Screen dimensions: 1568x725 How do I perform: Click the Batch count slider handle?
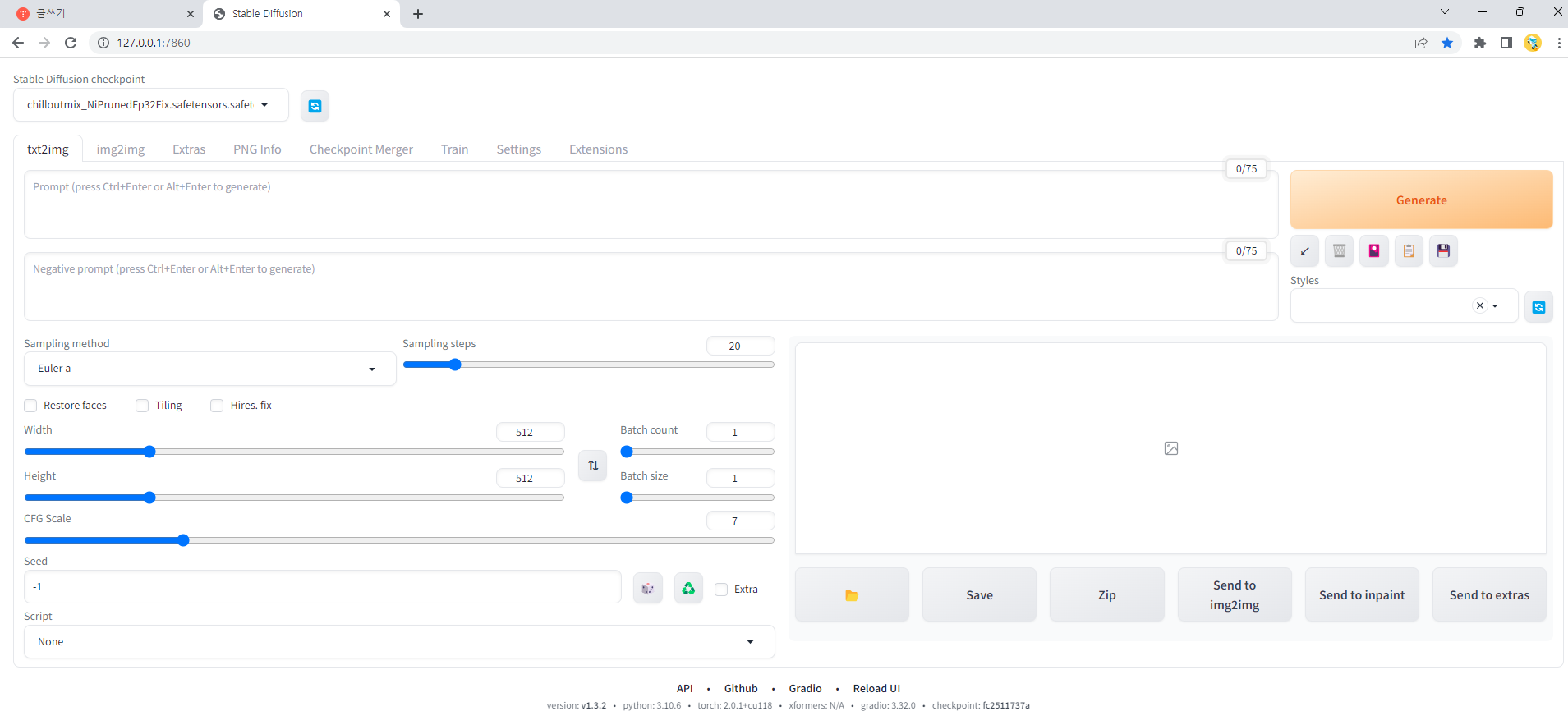627,452
